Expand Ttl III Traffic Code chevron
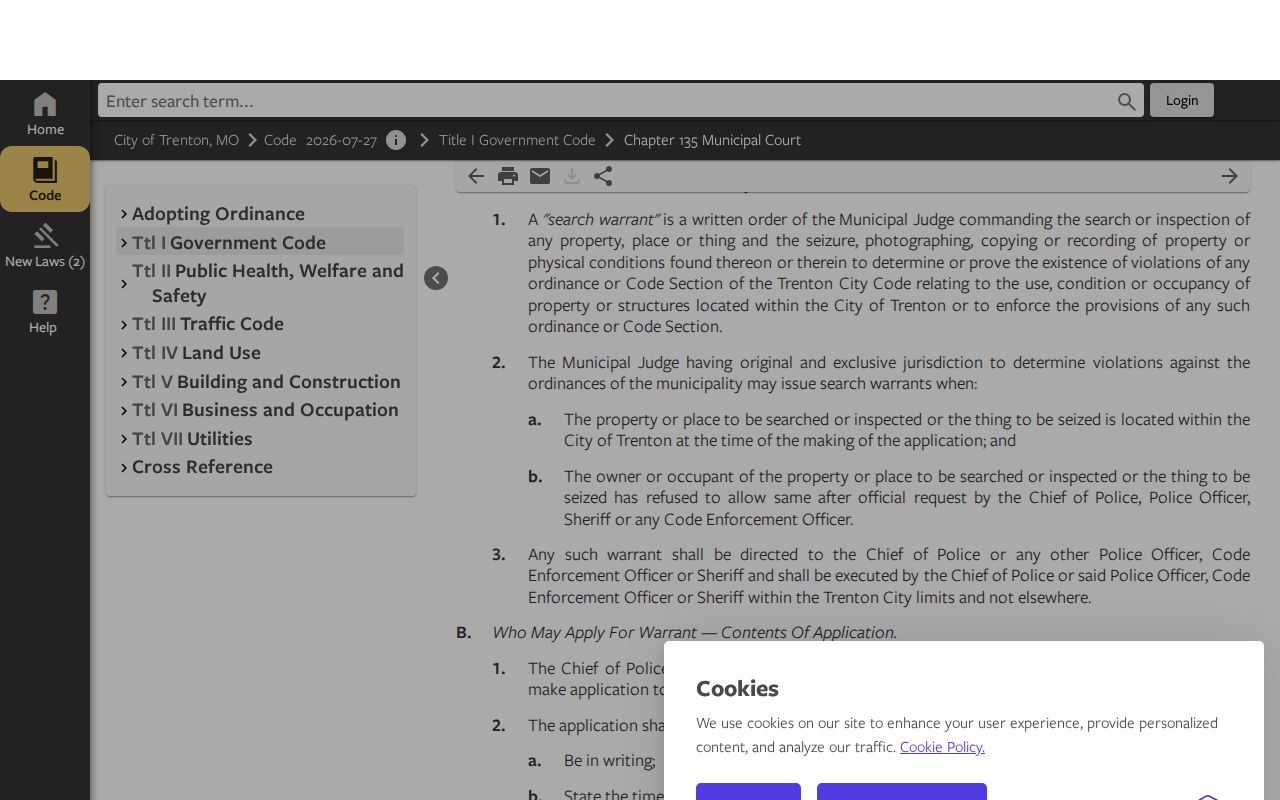The height and width of the screenshot is (800, 1280). [124, 324]
